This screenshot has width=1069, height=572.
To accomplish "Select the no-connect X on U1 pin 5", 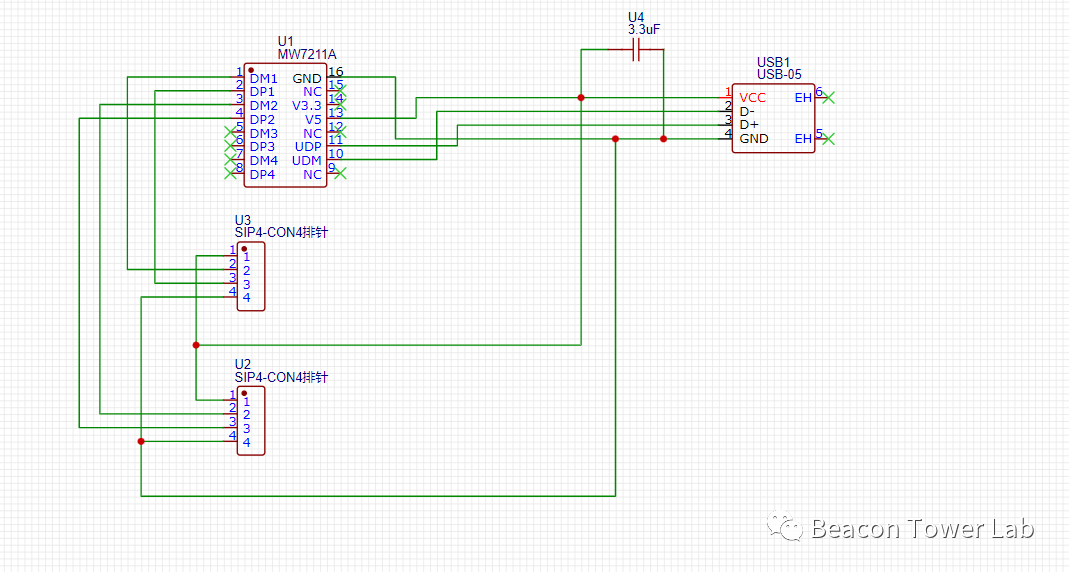I will coord(230,132).
